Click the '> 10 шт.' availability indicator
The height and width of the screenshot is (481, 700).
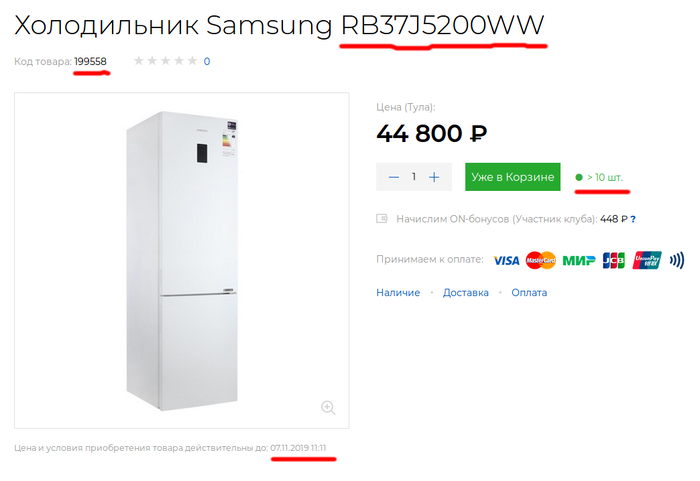[x=604, y=177]
